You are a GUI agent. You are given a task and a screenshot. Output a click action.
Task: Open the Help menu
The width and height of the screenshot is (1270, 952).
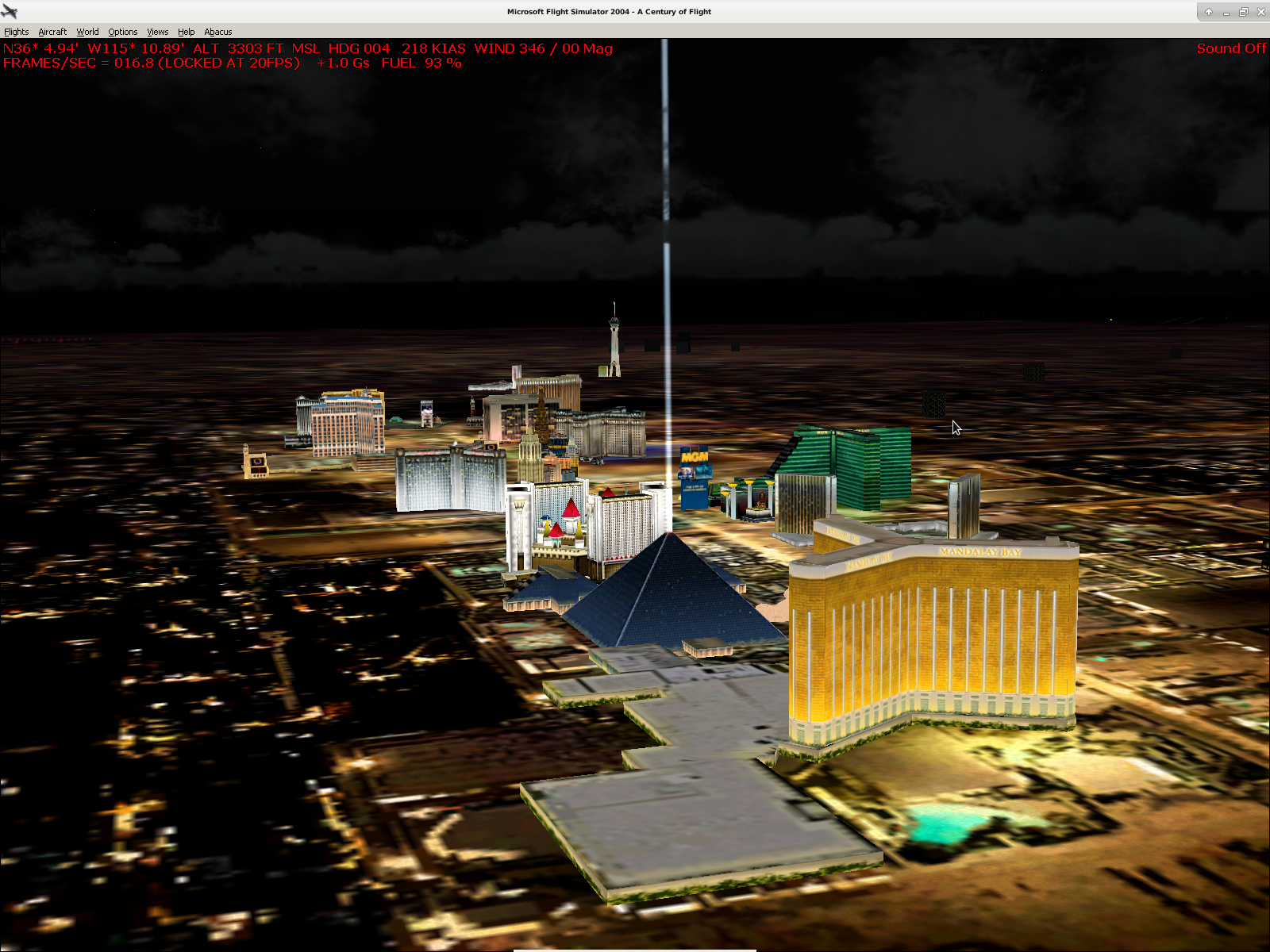point(187,32)
